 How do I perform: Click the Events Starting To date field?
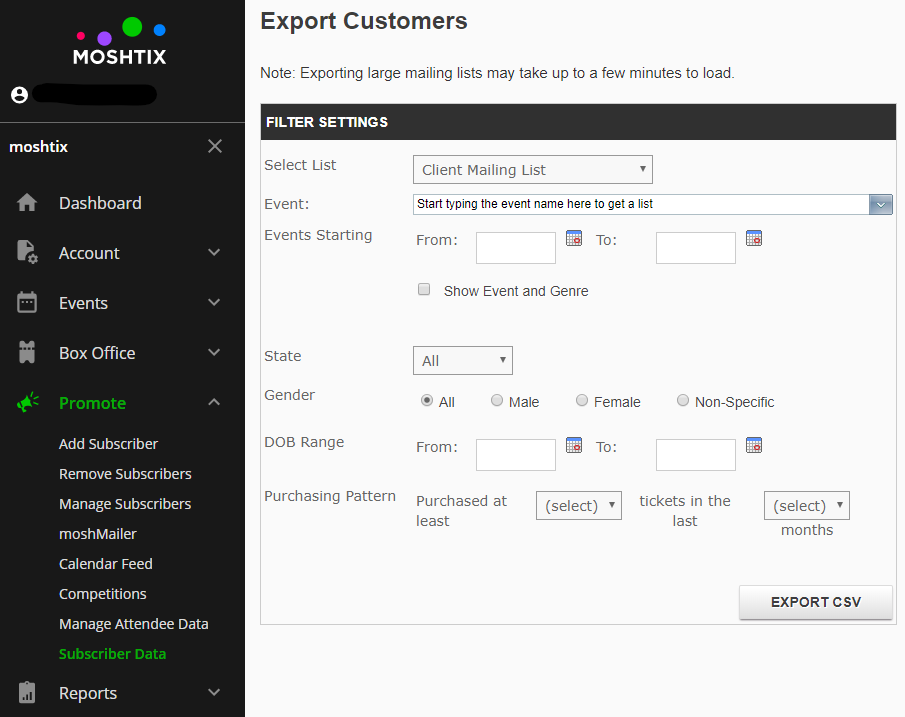click(695, 248)
